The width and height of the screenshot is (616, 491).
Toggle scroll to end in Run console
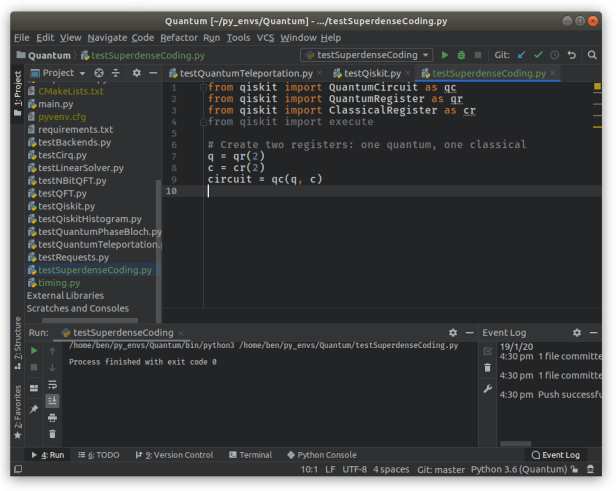point(53,401)
